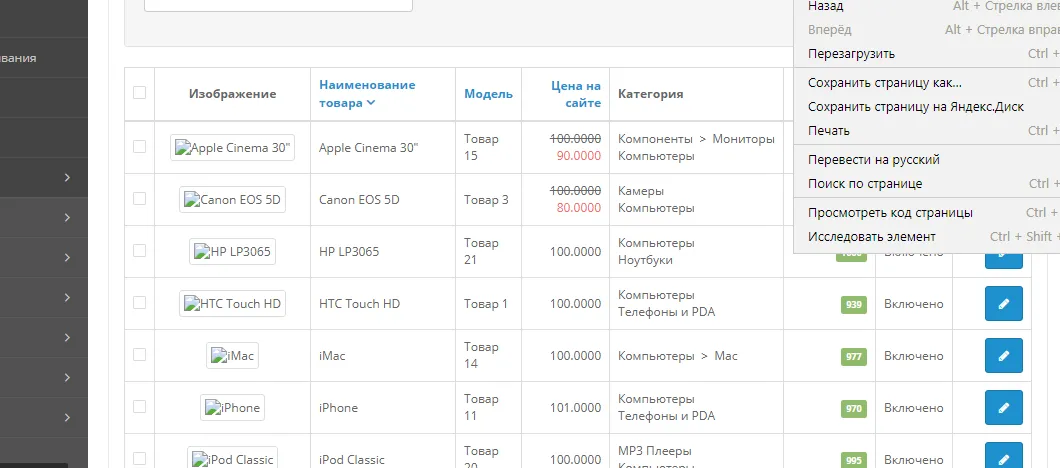The height and width of the screenshot is (468, 1060).
Task: Enable the iMac row checkbox
Action: [139, 354]
